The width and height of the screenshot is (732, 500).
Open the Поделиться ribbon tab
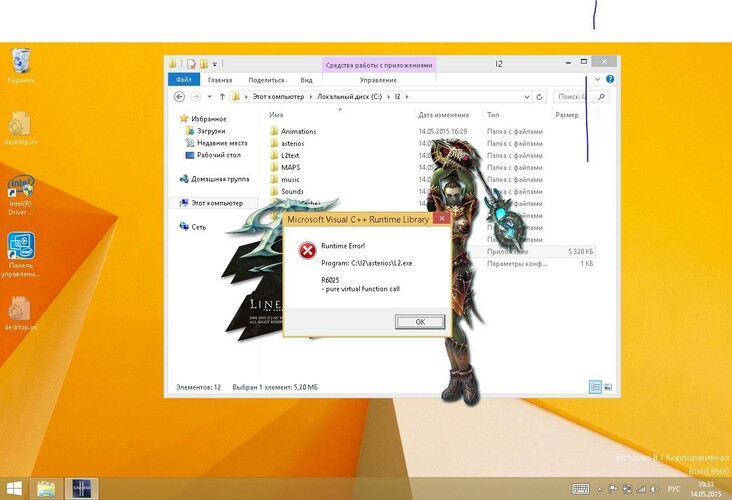(x=266, y=80)
